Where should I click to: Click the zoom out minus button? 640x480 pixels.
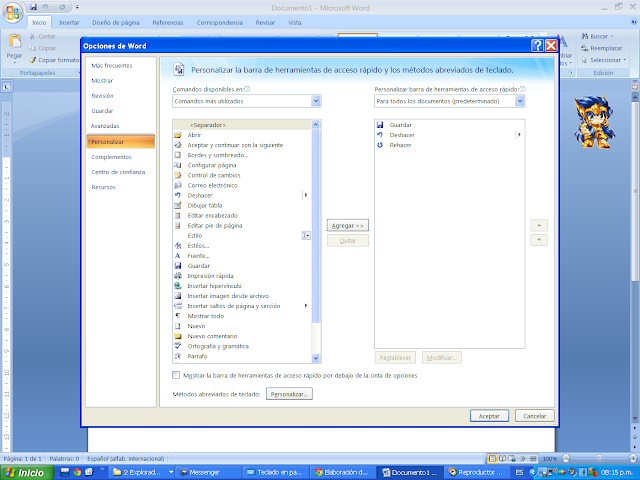coord(566,458)
